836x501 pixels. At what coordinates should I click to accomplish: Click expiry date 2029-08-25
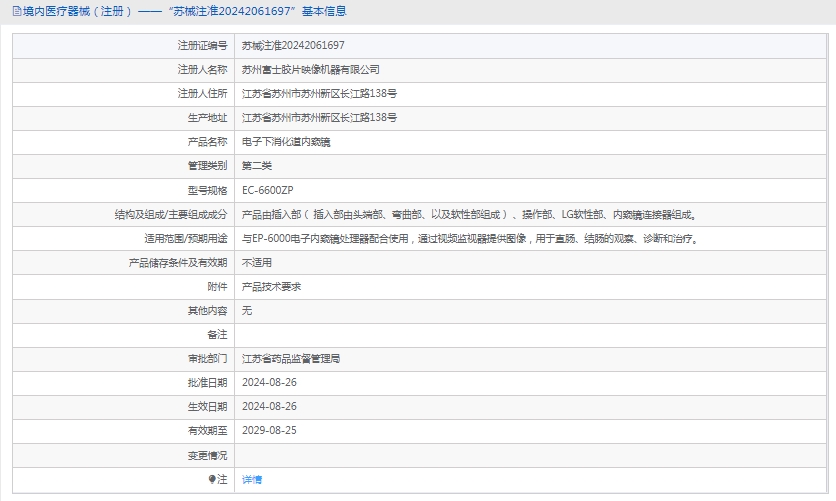pyautogui.click(x=270, y=430)
